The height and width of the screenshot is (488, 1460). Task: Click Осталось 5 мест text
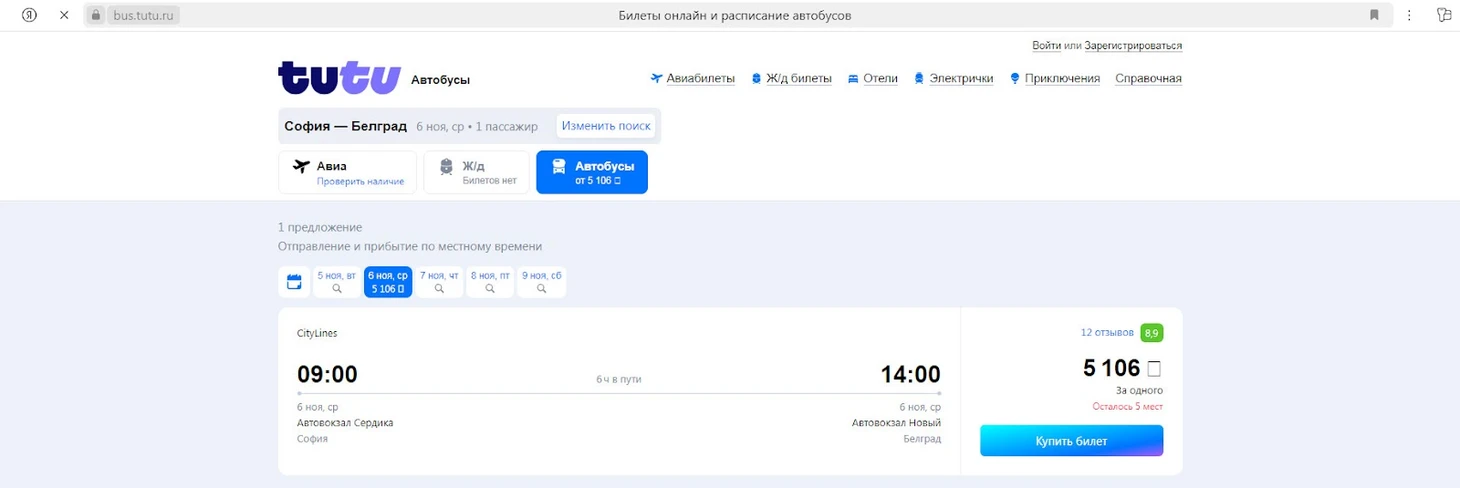click(x=1127, y=407)
